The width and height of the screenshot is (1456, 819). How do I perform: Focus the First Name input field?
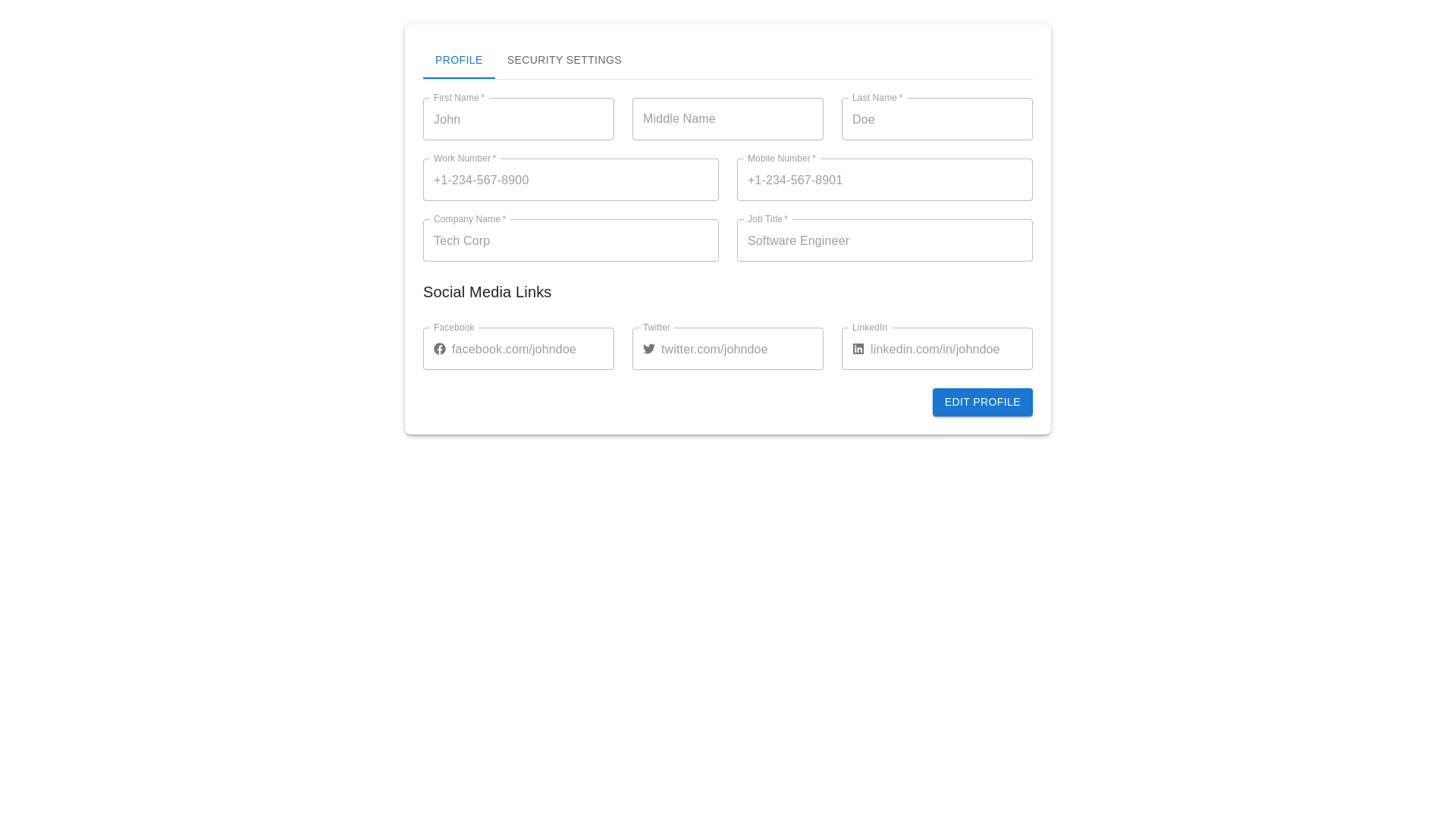(519, 119)
